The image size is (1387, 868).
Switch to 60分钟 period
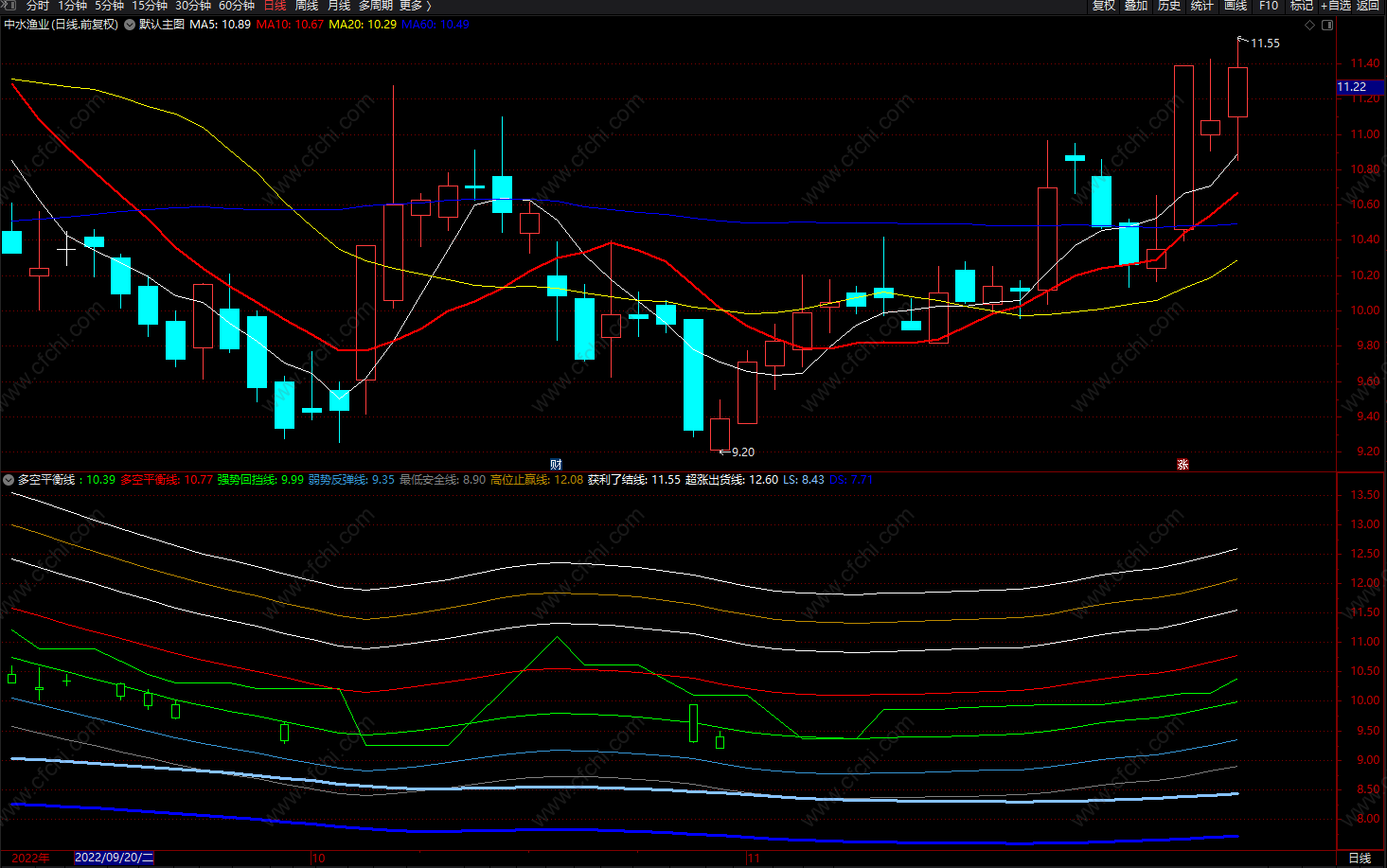point(237,6)
